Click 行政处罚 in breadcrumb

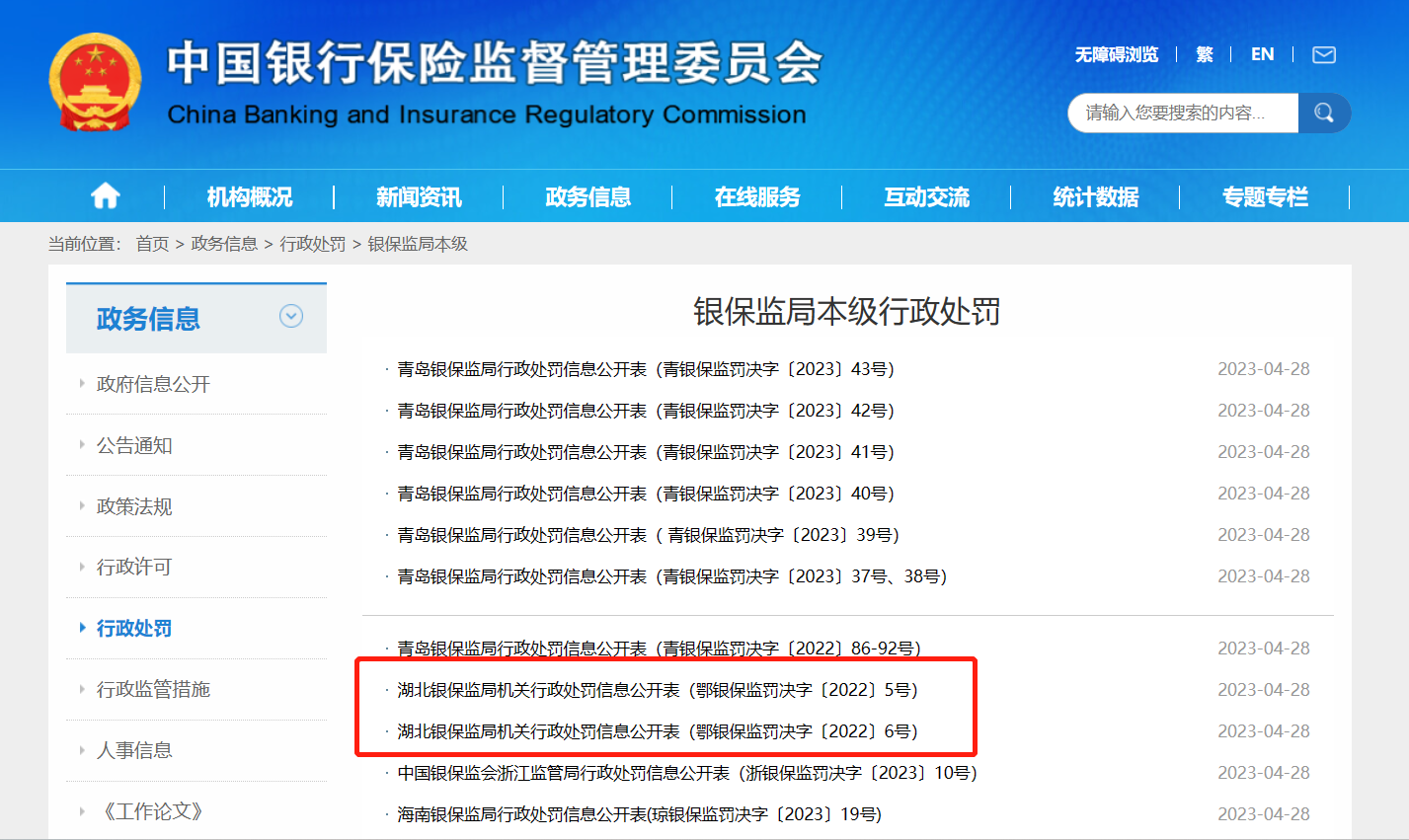click(313, 244)
